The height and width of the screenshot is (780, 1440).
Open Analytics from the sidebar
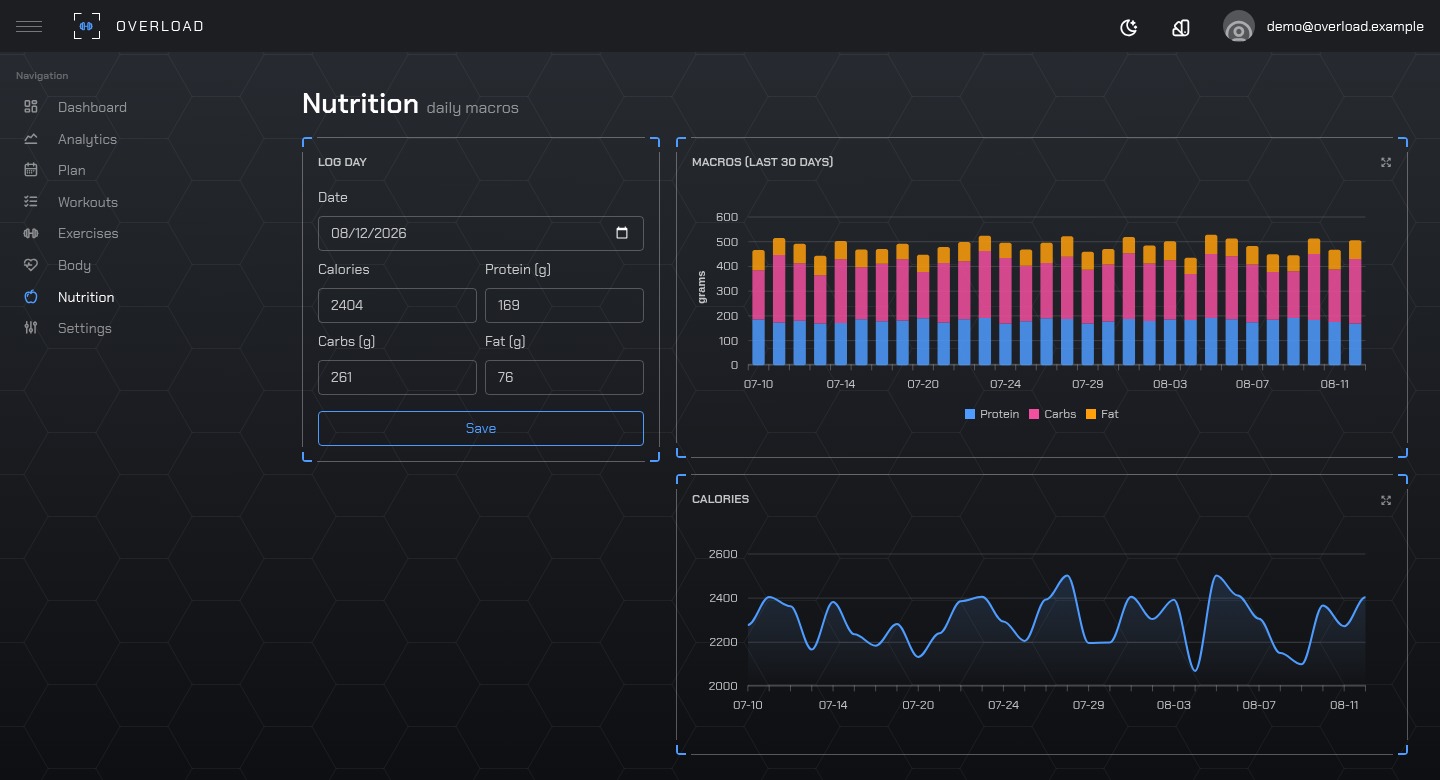pyautogui.click(x=87, y=139)
